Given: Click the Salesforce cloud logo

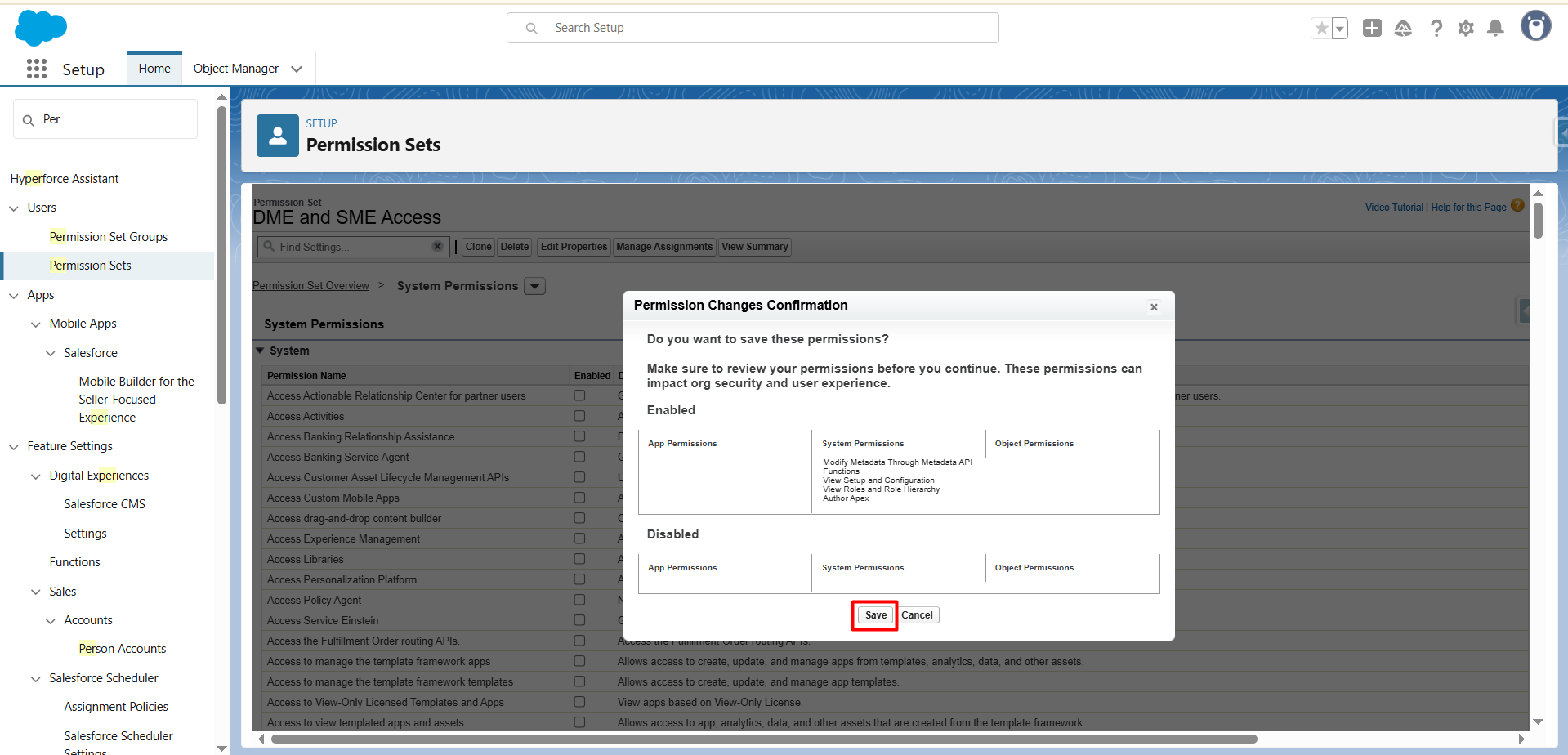Looking at the screenshot, I should tap(41, 28).
